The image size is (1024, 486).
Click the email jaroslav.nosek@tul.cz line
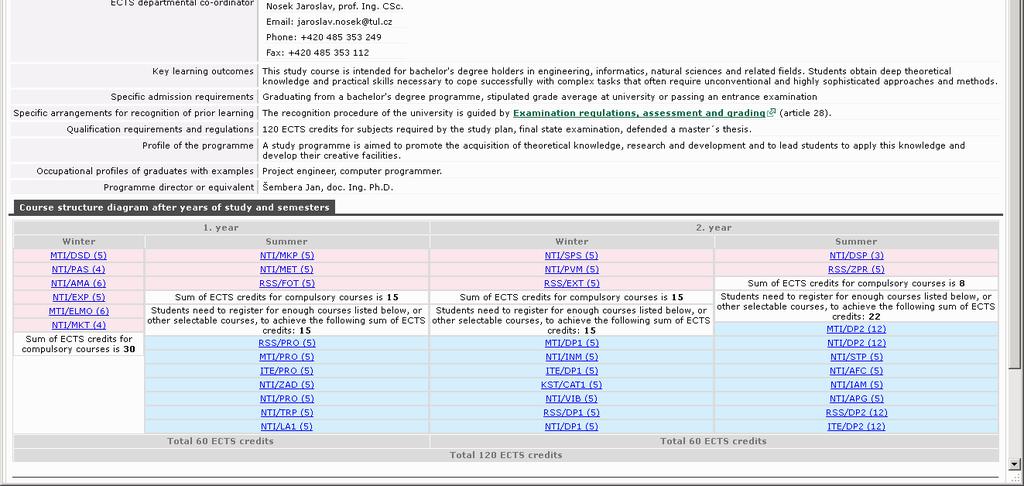tap(329, 22)
